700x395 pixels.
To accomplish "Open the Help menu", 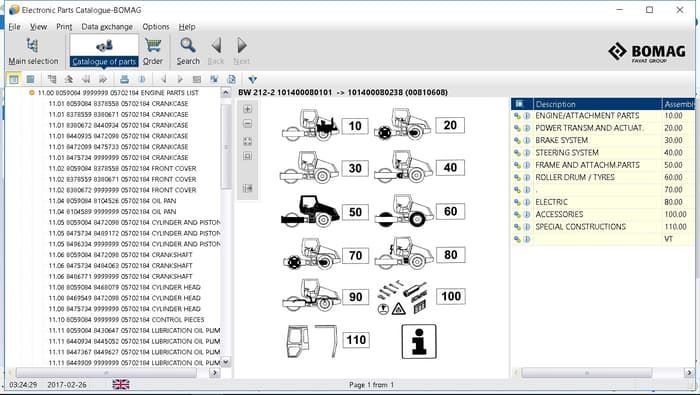I will (x=187, y=27).
